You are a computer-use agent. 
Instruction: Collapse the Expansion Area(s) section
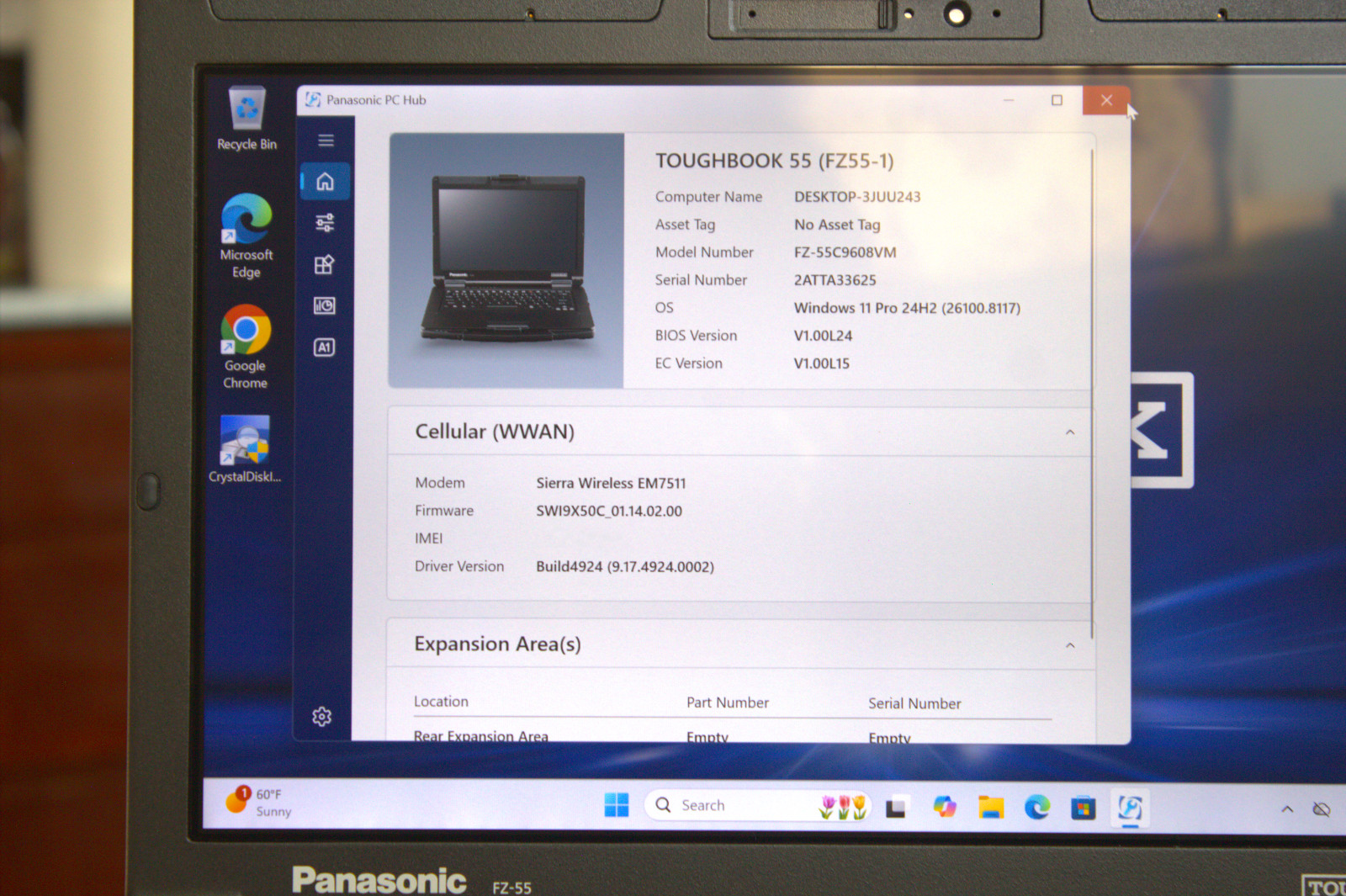tap(1070, 645)
